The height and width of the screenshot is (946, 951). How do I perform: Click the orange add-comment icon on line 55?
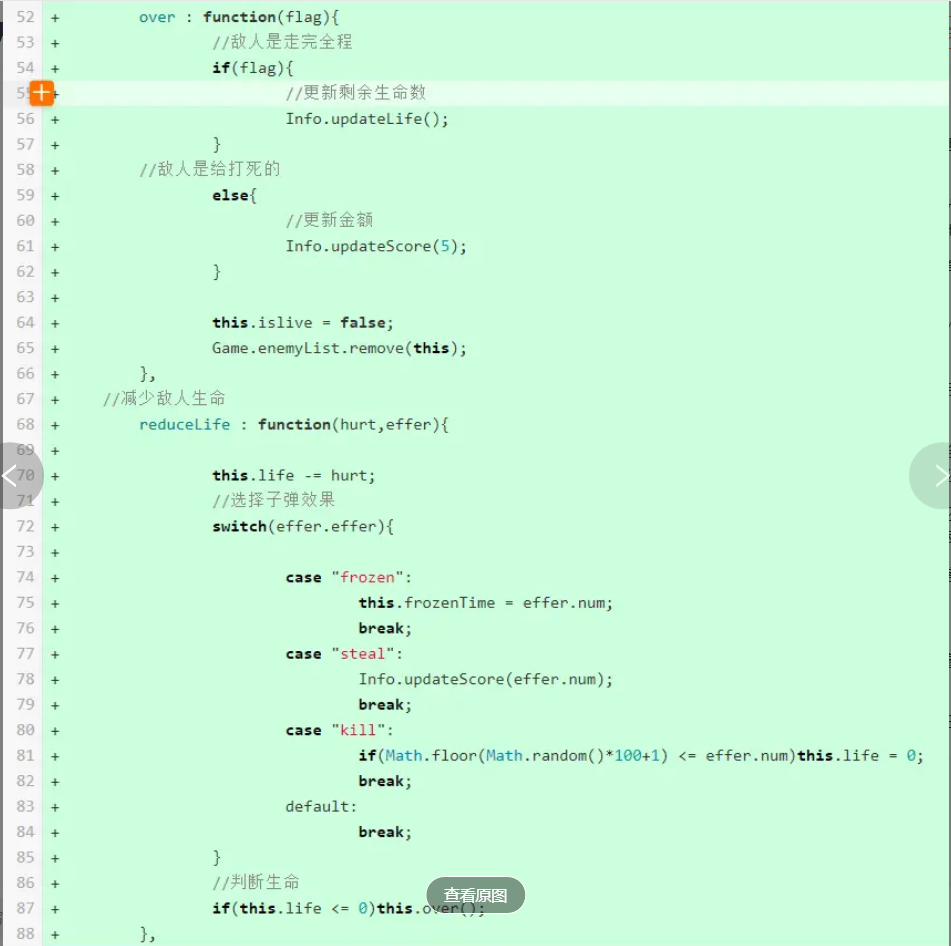coord(41,92)
